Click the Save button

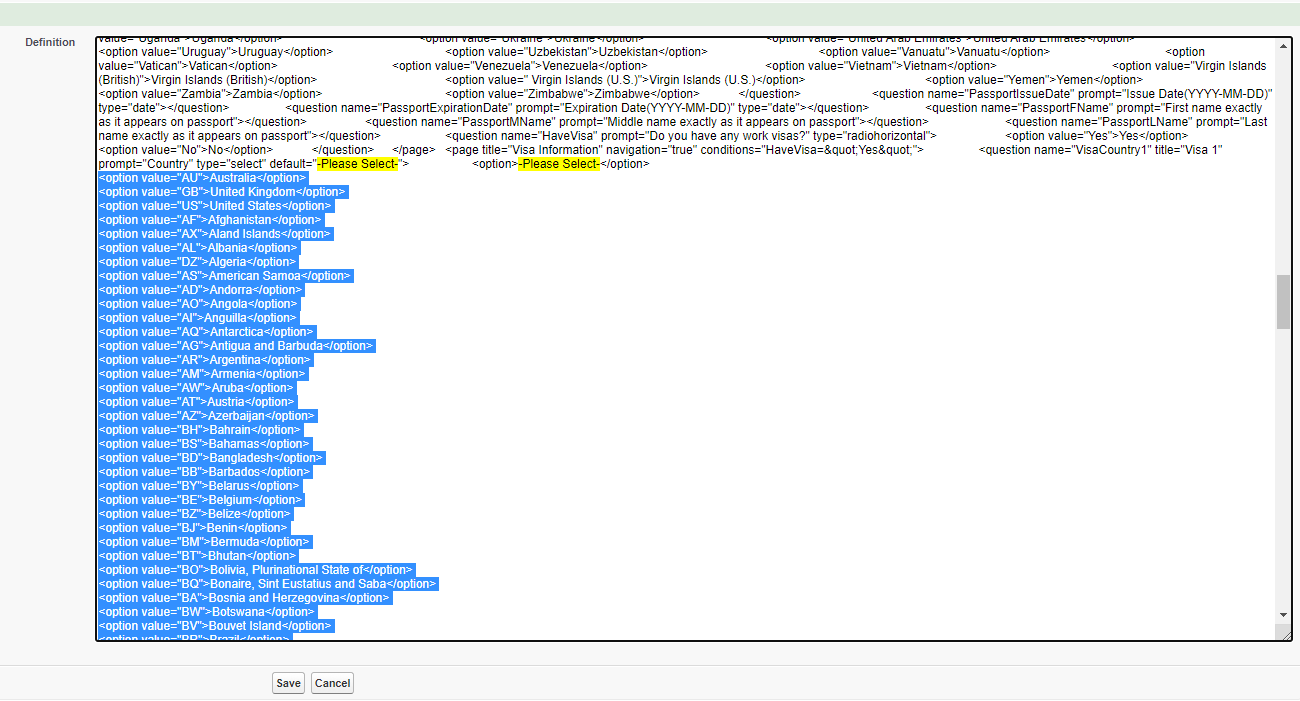click(288, 683)
